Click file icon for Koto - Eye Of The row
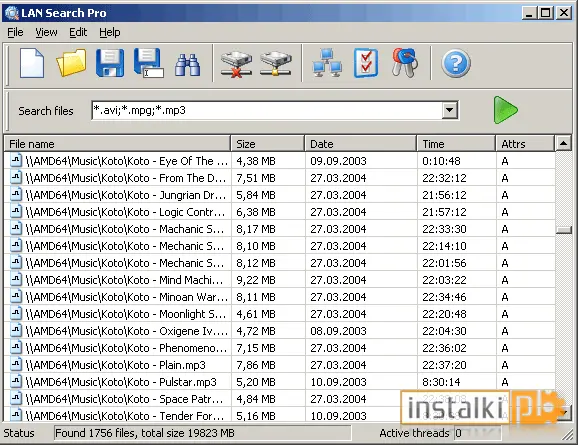 click(x=15, y=160)
